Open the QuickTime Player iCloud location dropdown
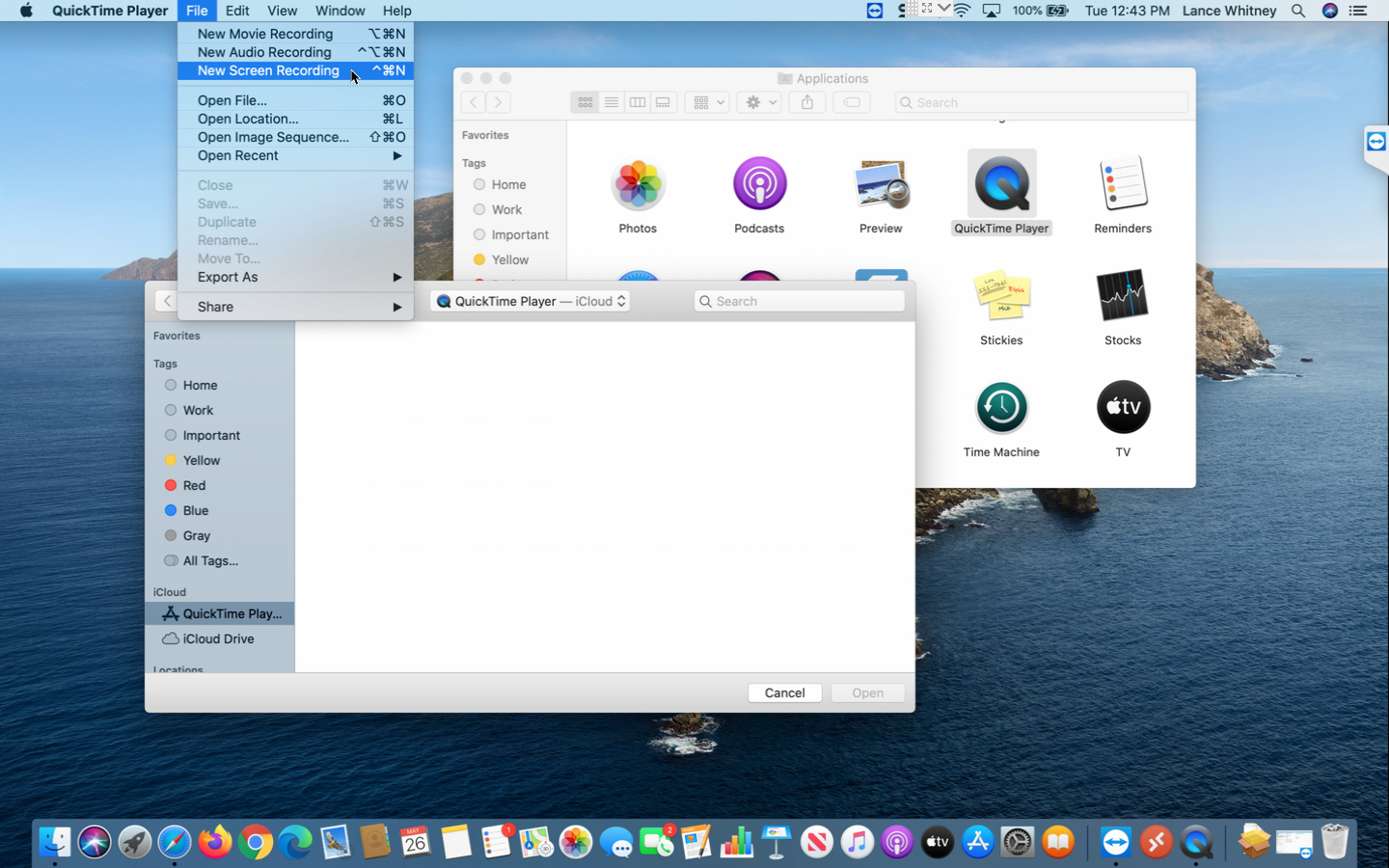The image size is (1389, 868). [x=531, y=301]
